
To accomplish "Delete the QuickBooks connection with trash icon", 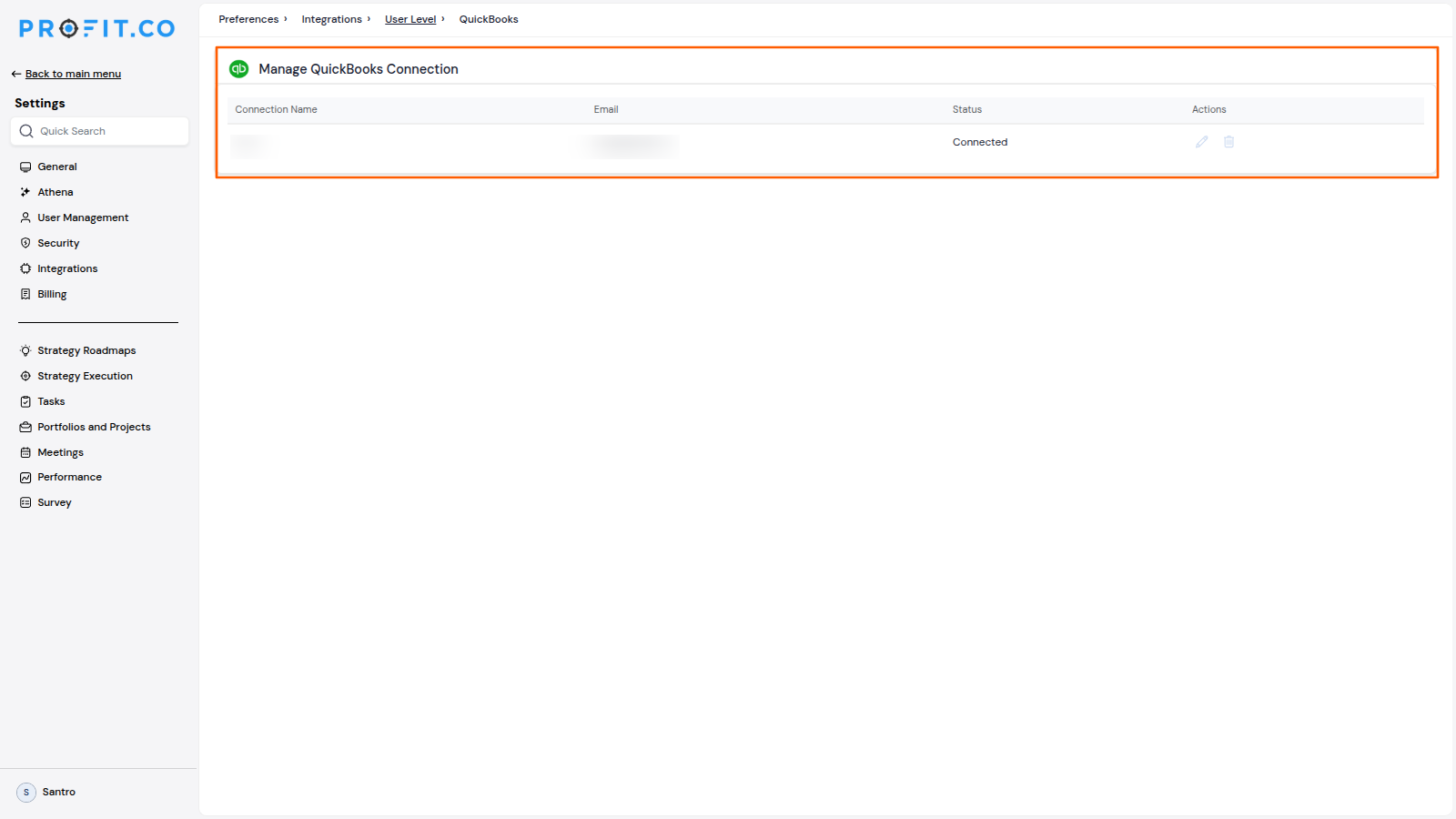I will point(1229,142).
